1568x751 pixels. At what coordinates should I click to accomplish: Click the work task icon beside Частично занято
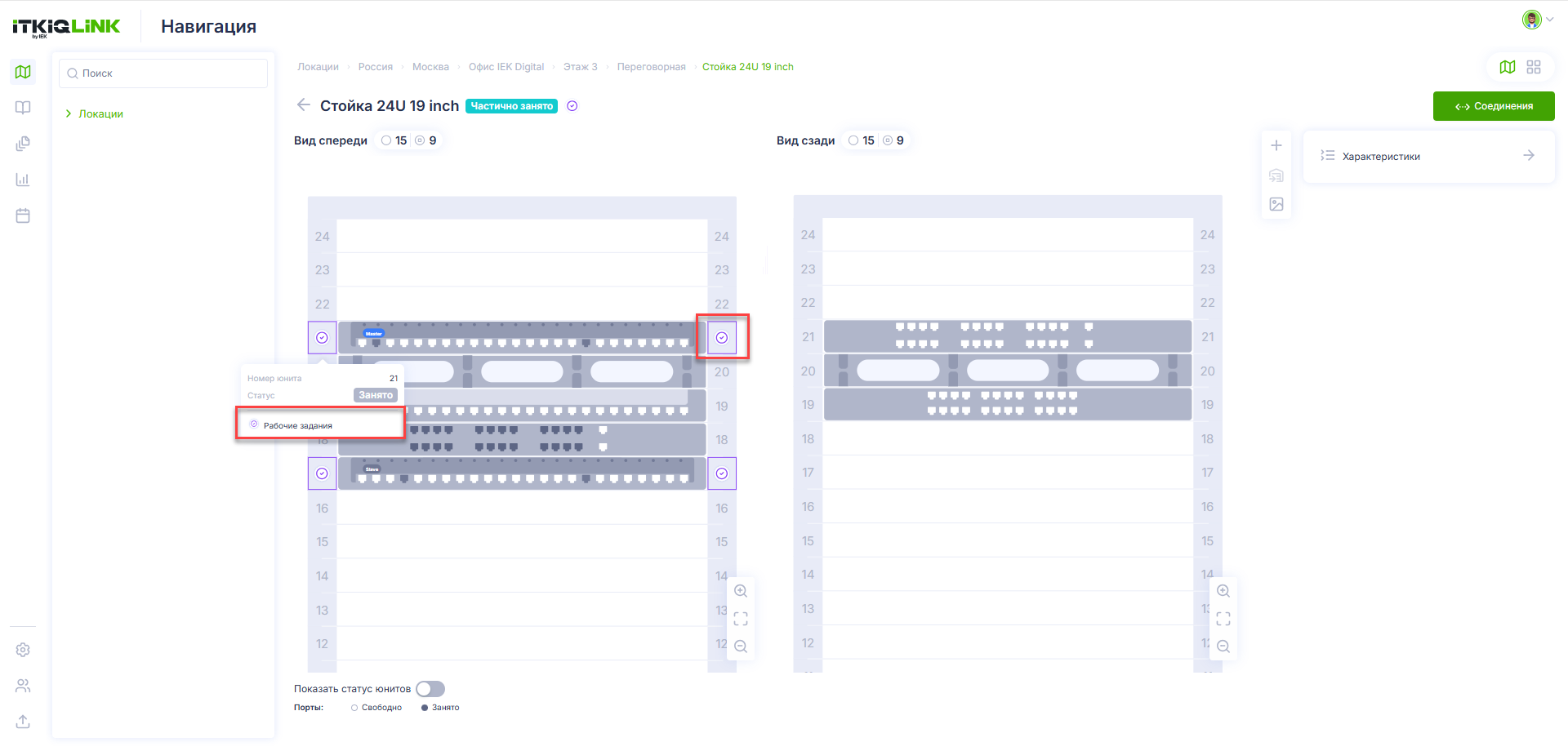coord(572,106)
